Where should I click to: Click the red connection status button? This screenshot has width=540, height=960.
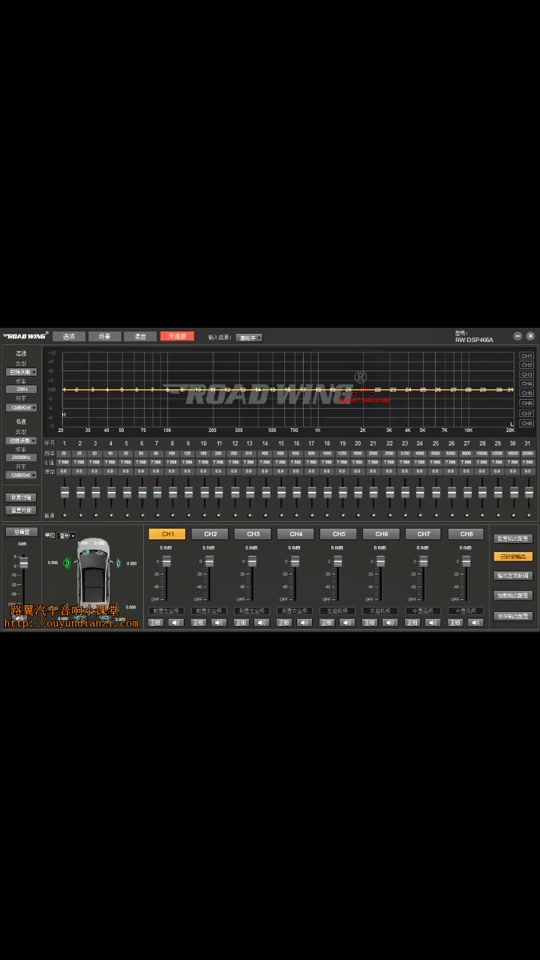pos(178,336)
